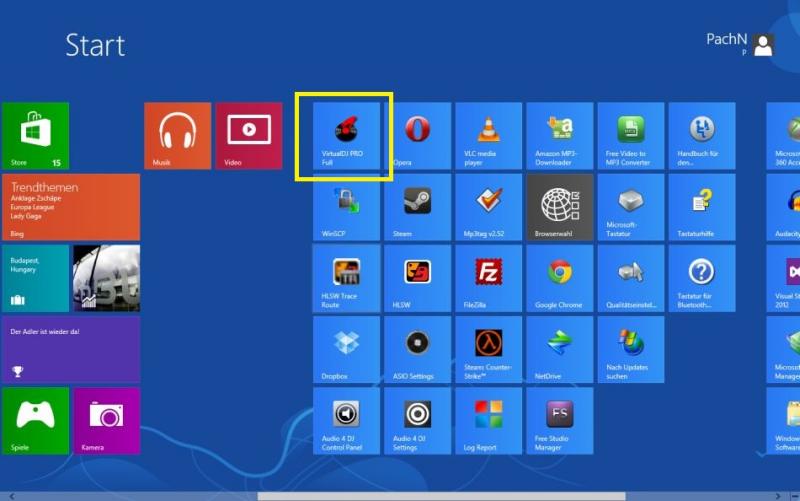This screenshot has width=800, height=501.
Task: Launch Free Video to MP3 Converter
Action: coord(631,136)
